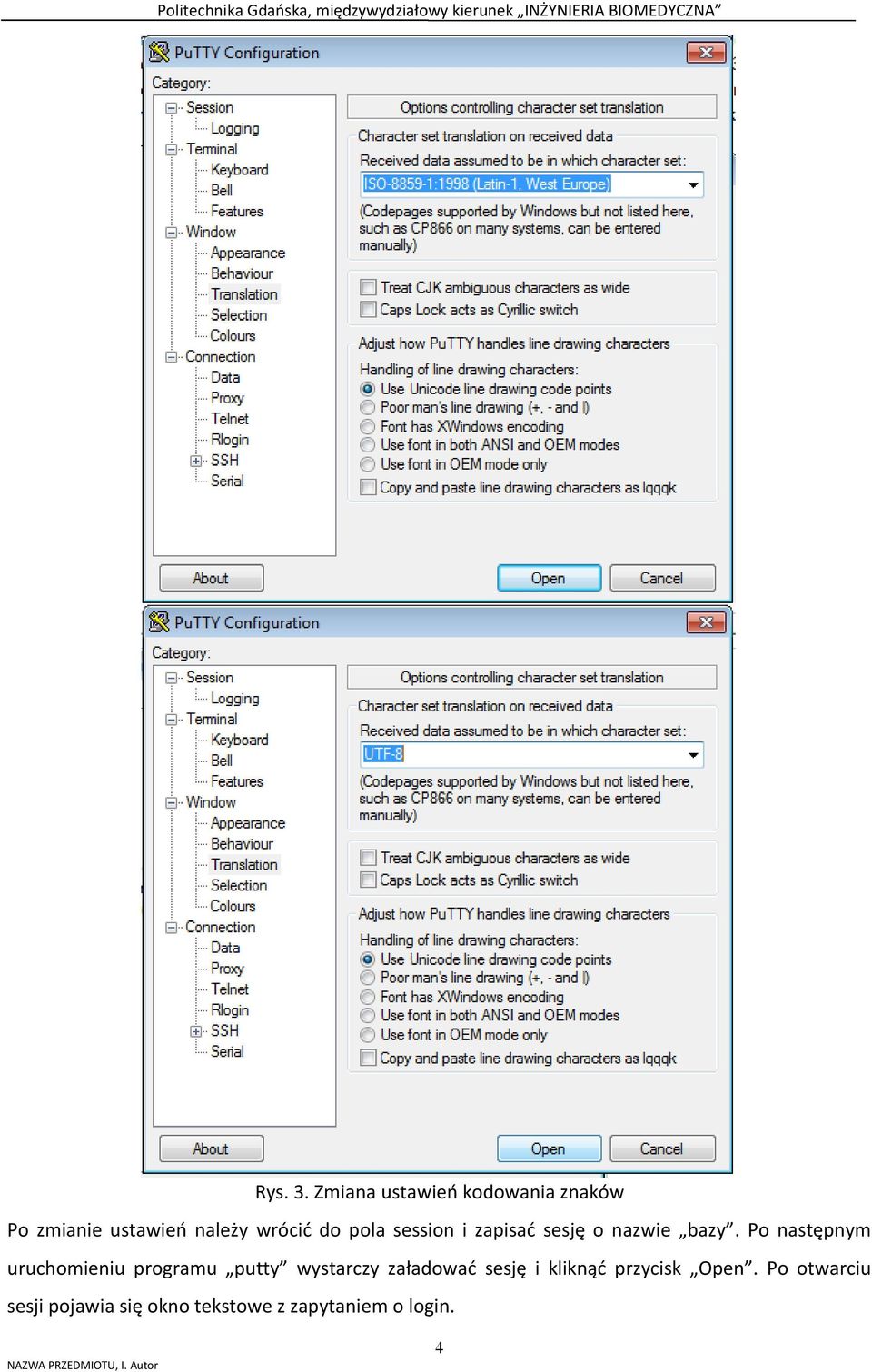Select Appearance in lower window tree
Image resolution: width=872 pixels, height=1372 pixels.
pyautogui.click(x=247, y=823)
